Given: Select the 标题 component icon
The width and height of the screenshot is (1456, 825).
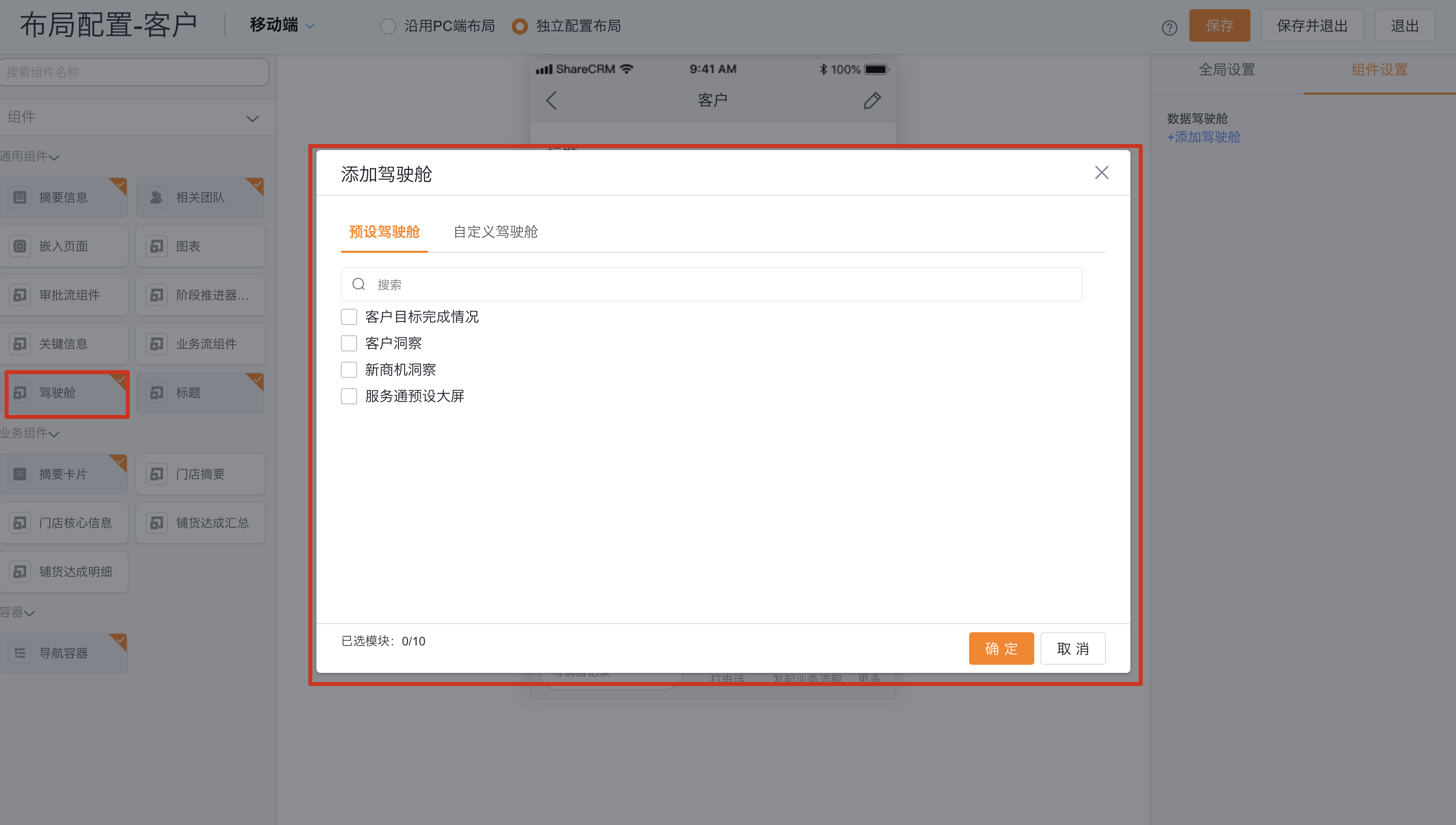Looking at the screenshot, I should 156,392.
